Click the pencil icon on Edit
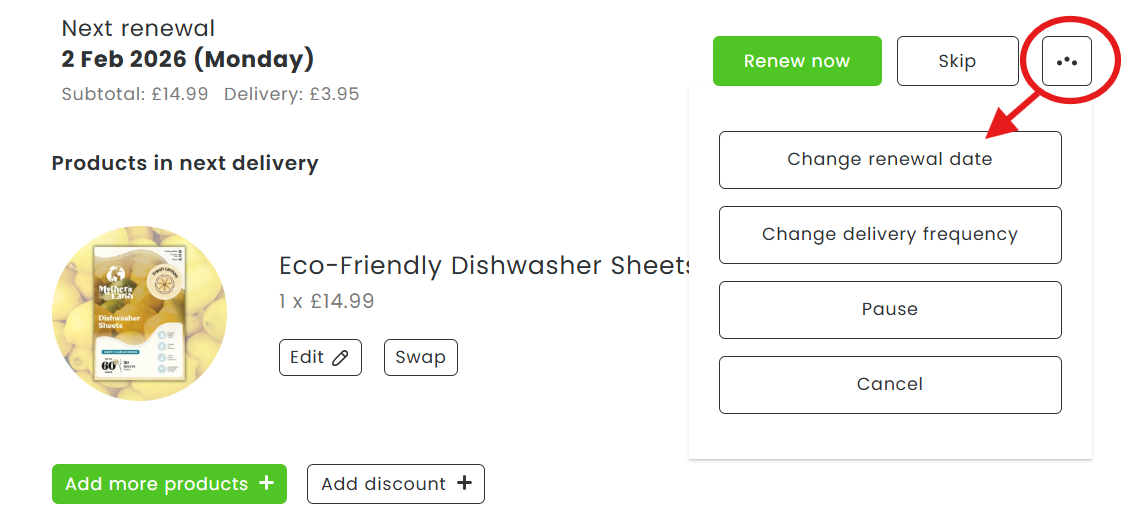Viewport: 1140px width, 523px height. 340,358
